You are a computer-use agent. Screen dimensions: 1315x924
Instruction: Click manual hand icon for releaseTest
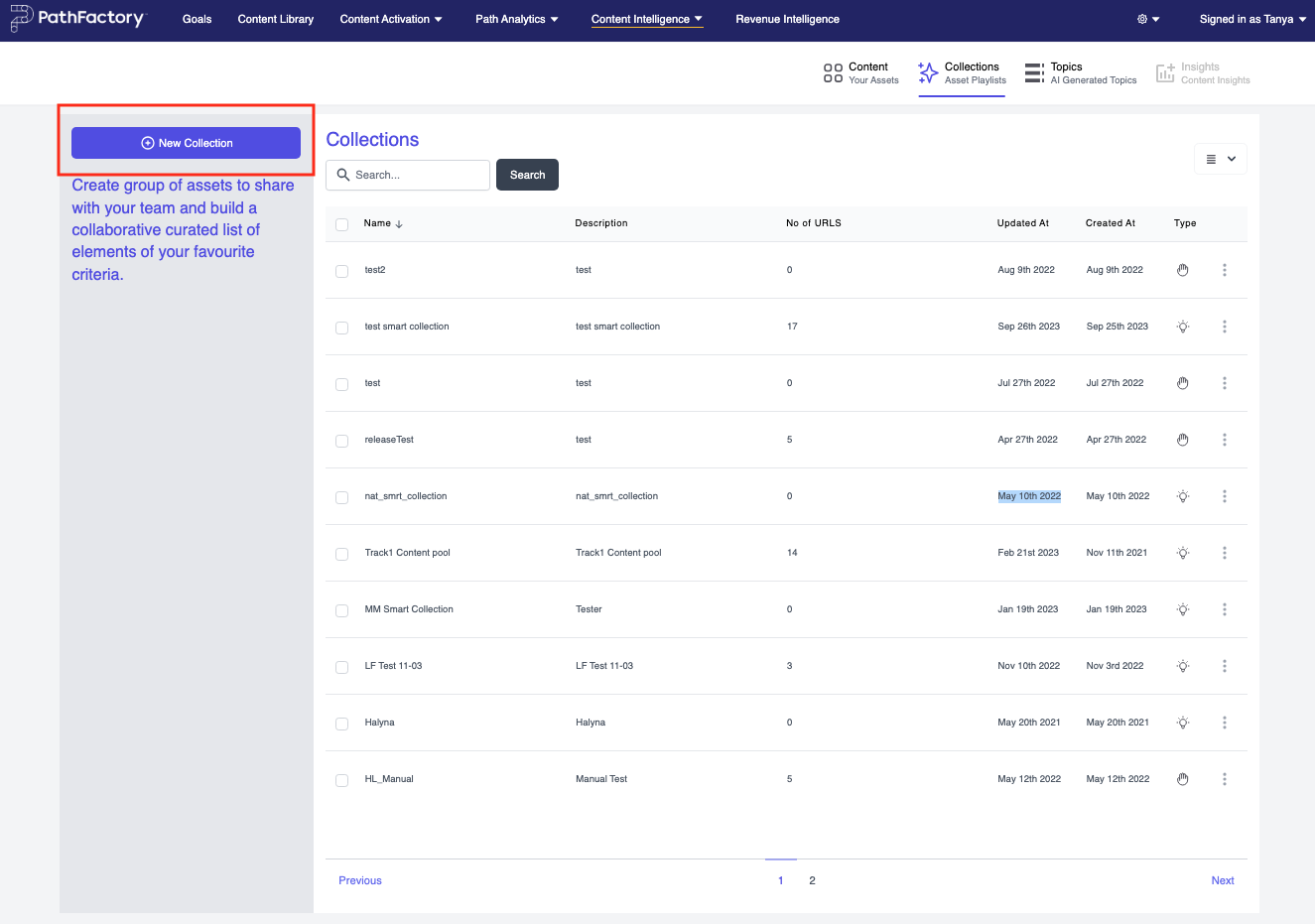pyautogui.click(x=1182, y=440)
